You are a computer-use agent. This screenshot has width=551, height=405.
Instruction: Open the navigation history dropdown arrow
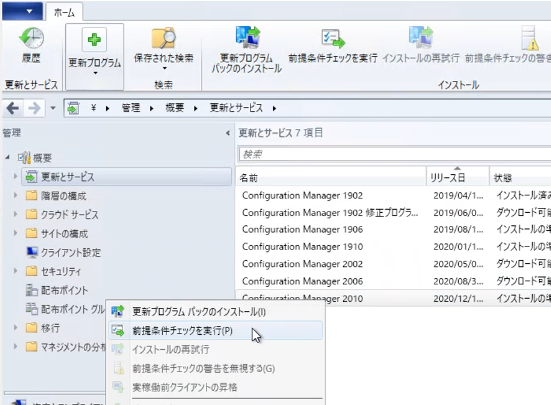[x=53, y=108]
